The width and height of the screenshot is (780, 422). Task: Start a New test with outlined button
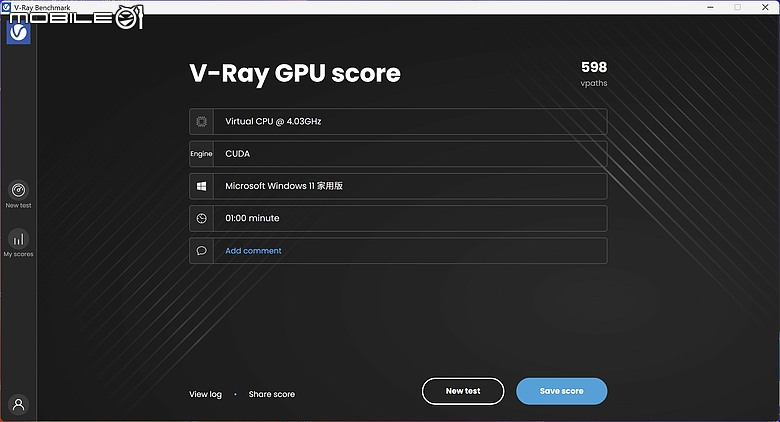tap(463, 391)
